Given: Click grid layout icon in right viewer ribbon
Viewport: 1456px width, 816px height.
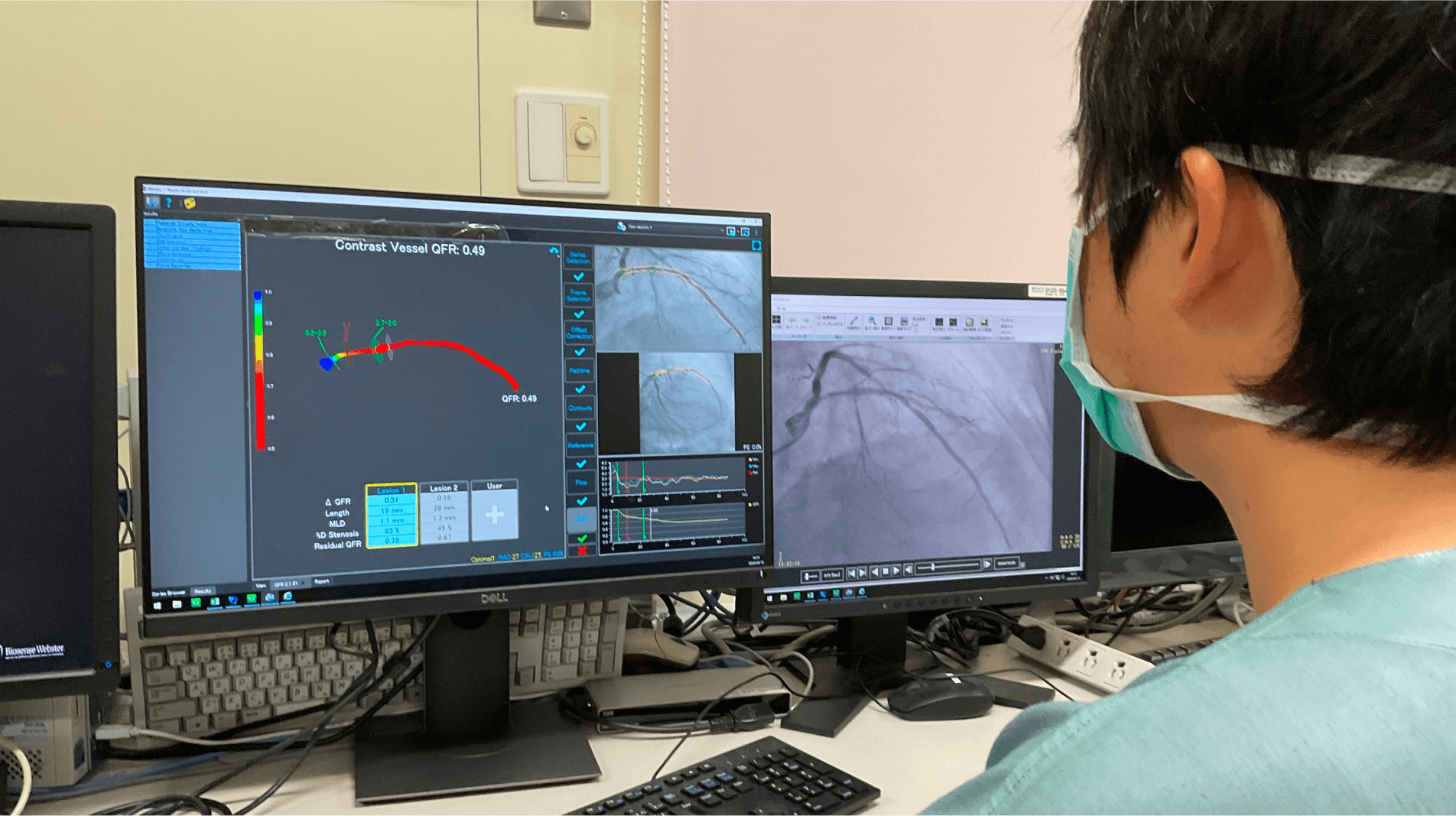Looking at the screenshot, I should click(x=776, y=319).
